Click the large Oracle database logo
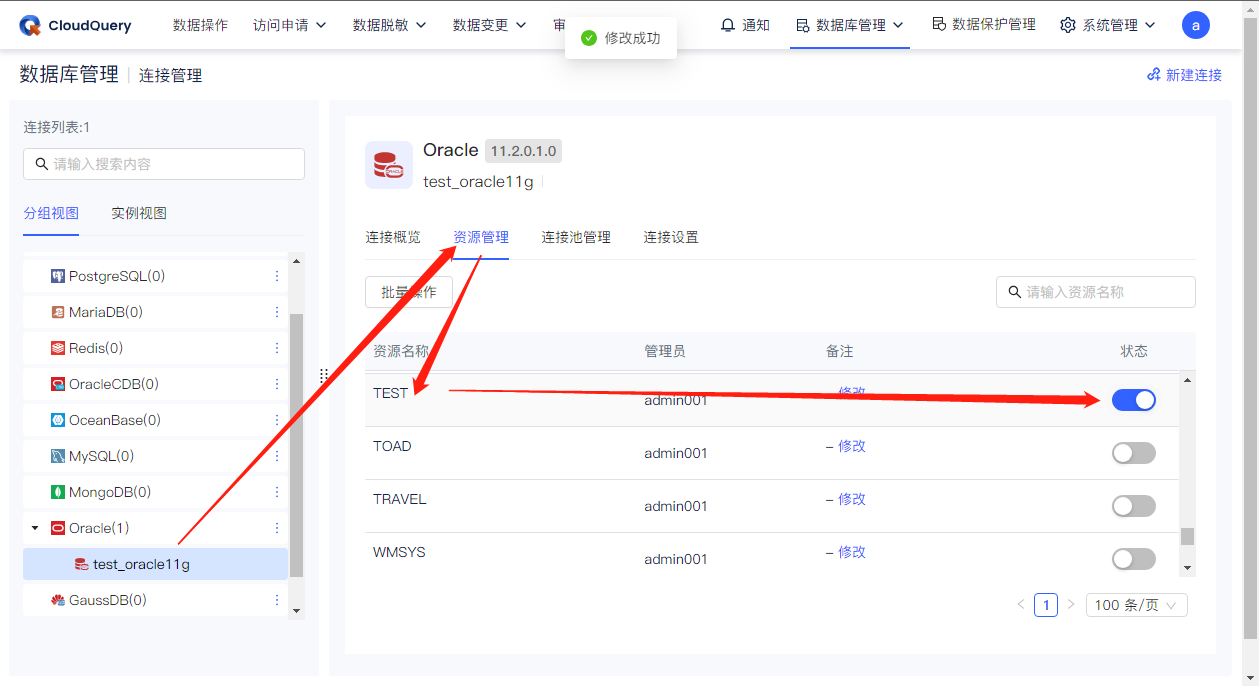The height and width of the screenshot is (686, 1259). (x=389, y=165)
